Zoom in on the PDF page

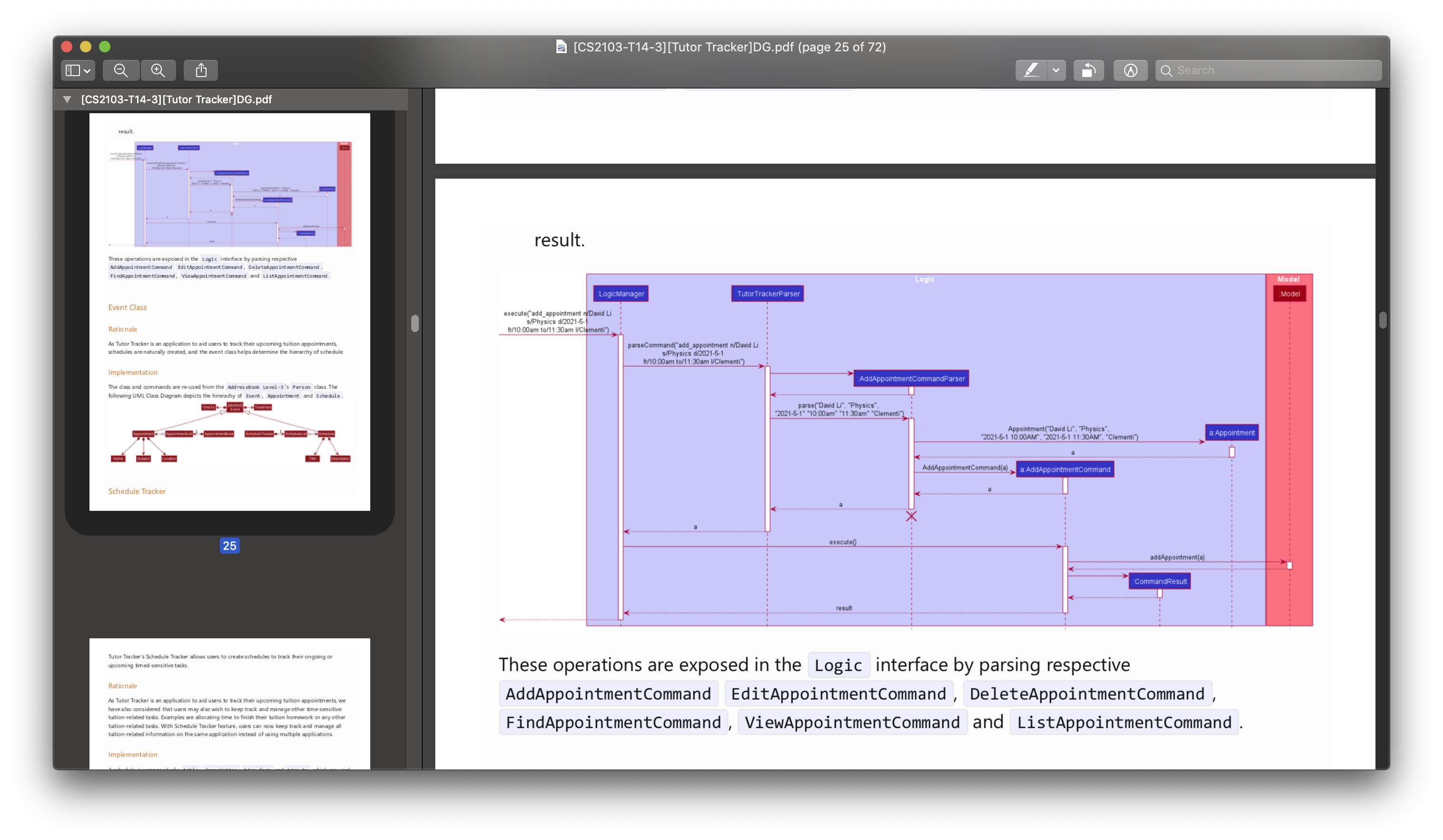pyautogui.click(x=158, y=70)
